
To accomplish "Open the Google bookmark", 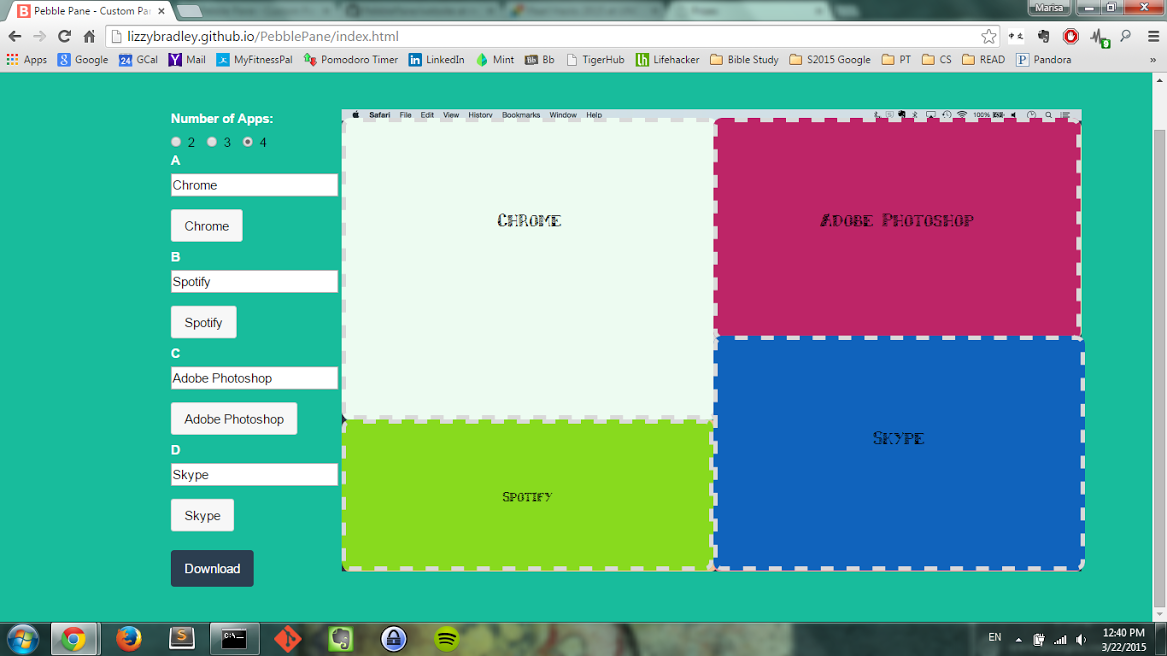I will coord(83,60).
